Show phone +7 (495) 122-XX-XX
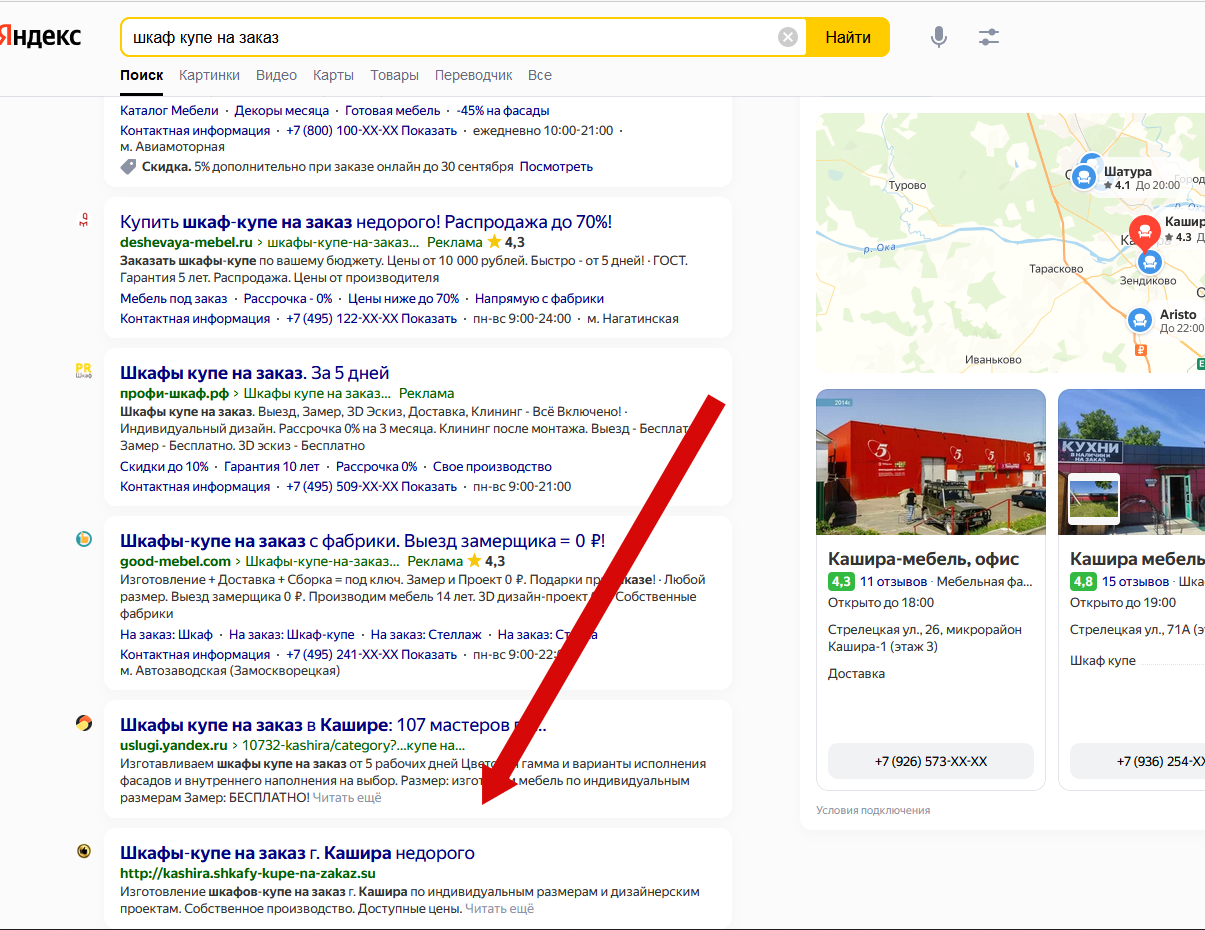This screenshot has height=930, width=1205. tap(371, 319)
